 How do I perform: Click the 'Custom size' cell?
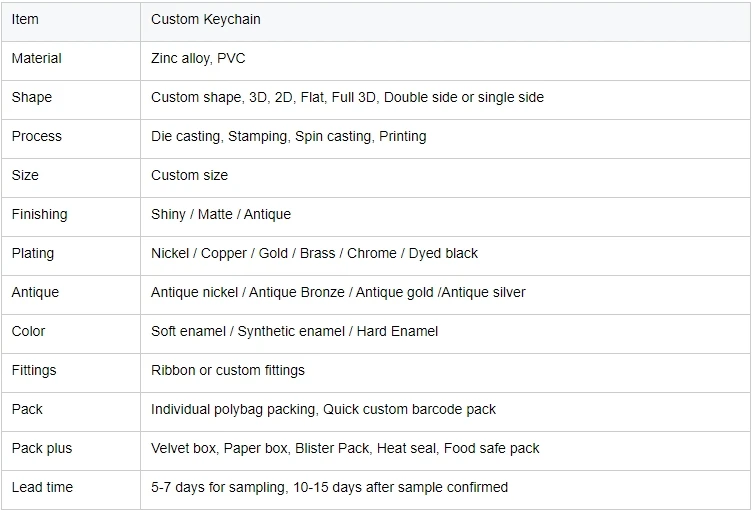[x=189, y=176]
